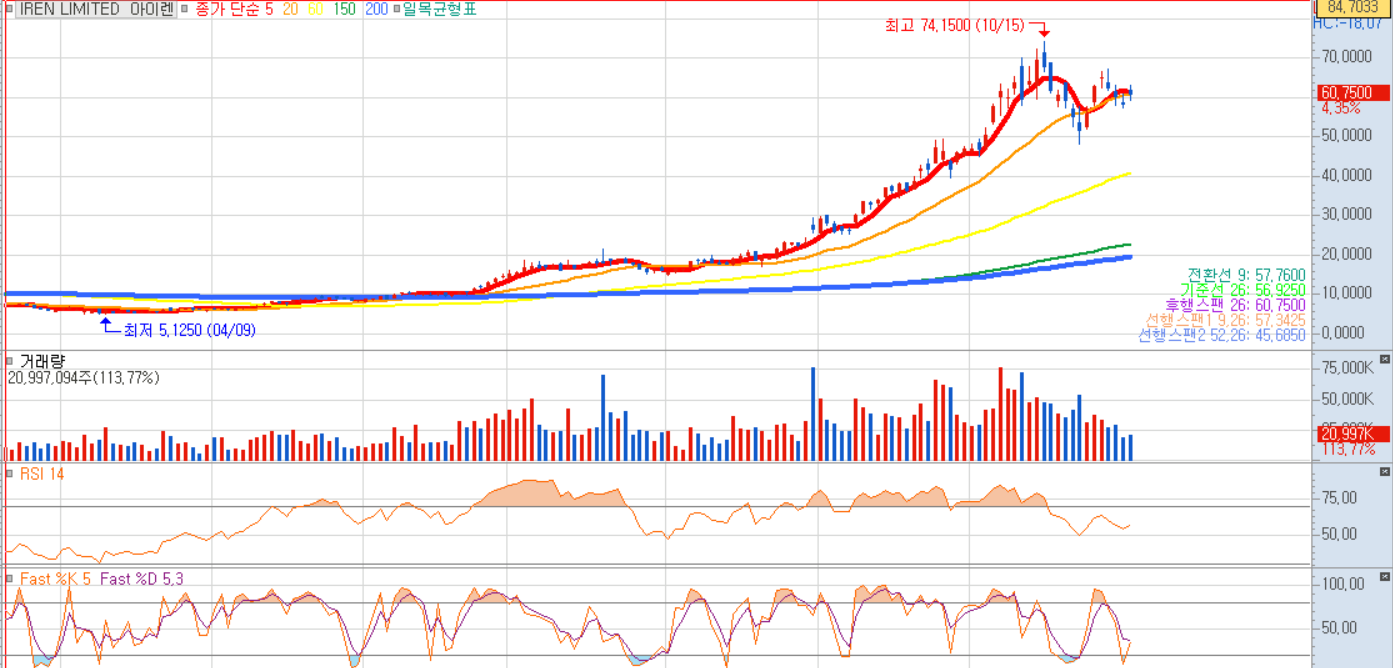Click the 일목균형표 indicator label

(x=440, y=9)
